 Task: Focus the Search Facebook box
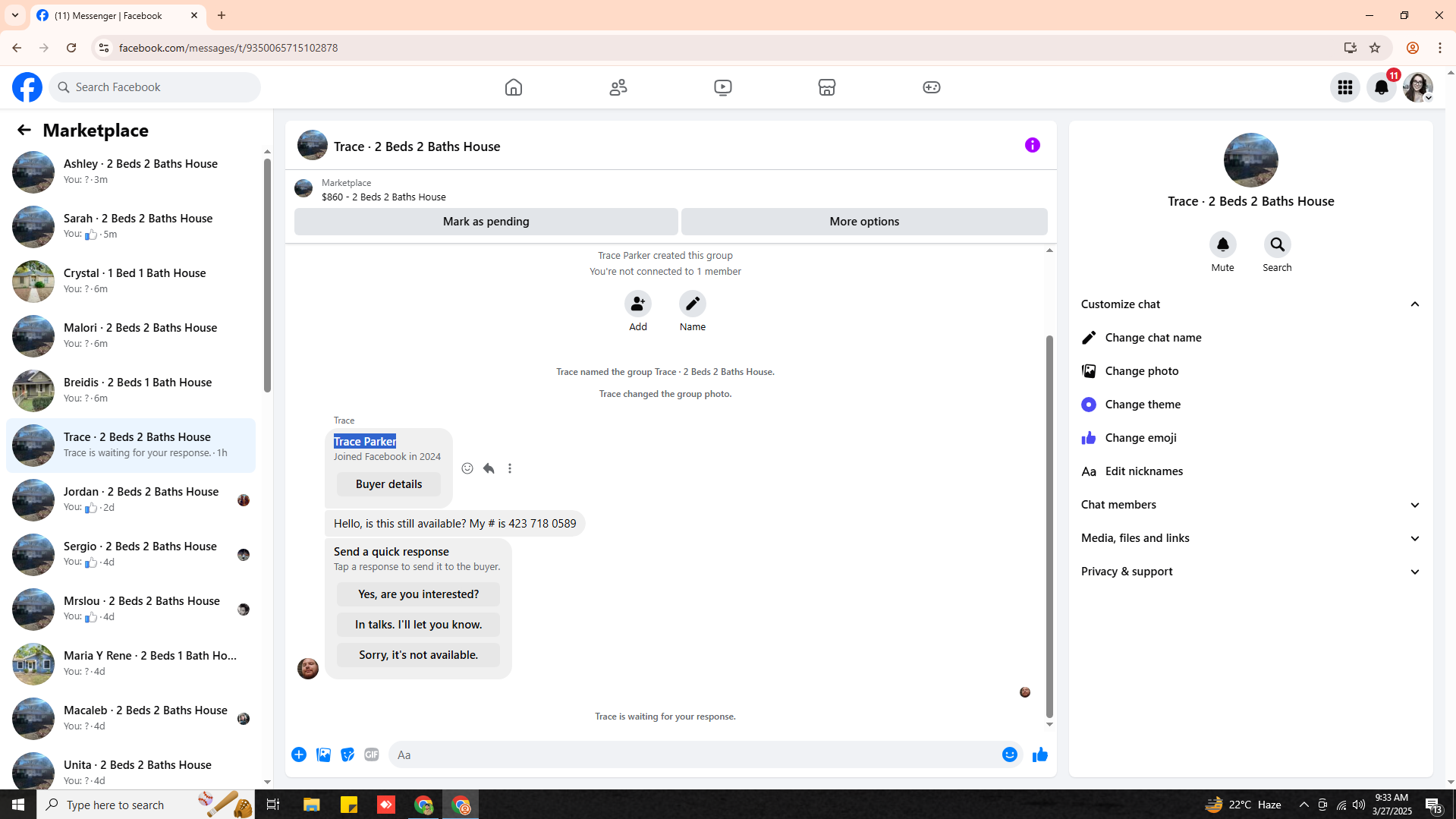pos(156,87)
